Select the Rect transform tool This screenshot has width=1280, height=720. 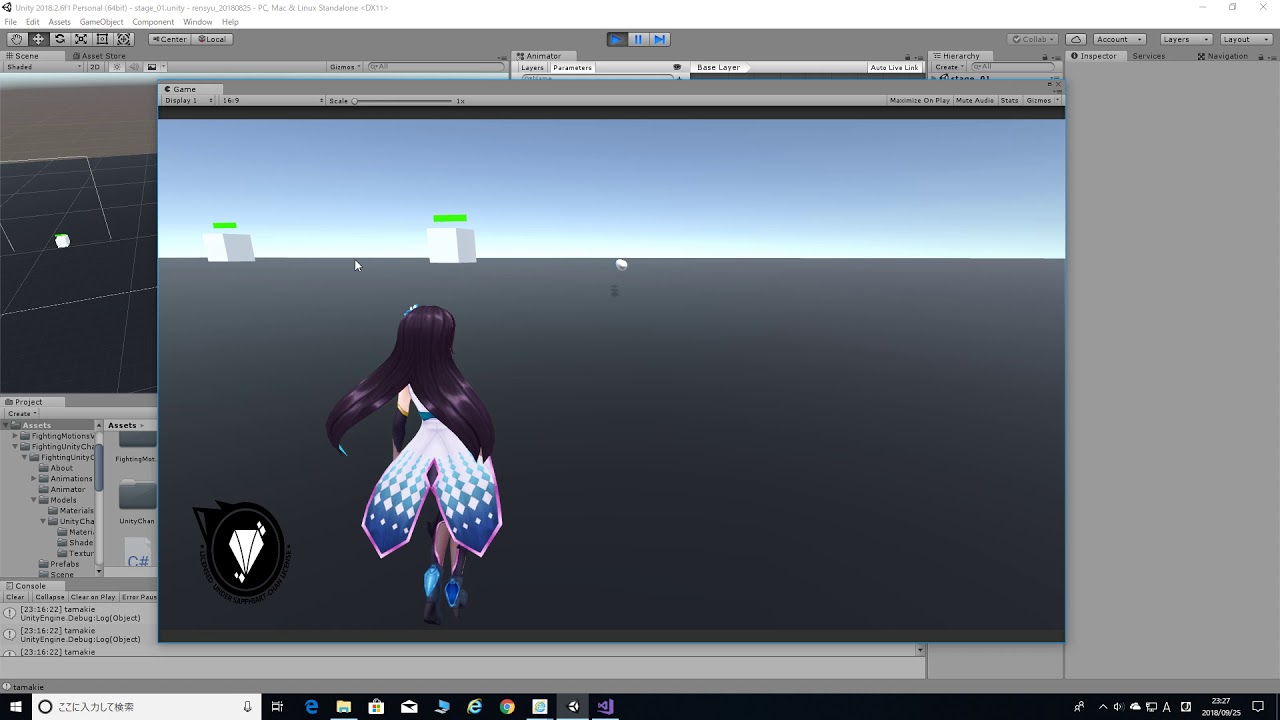[x=102, y=39]
